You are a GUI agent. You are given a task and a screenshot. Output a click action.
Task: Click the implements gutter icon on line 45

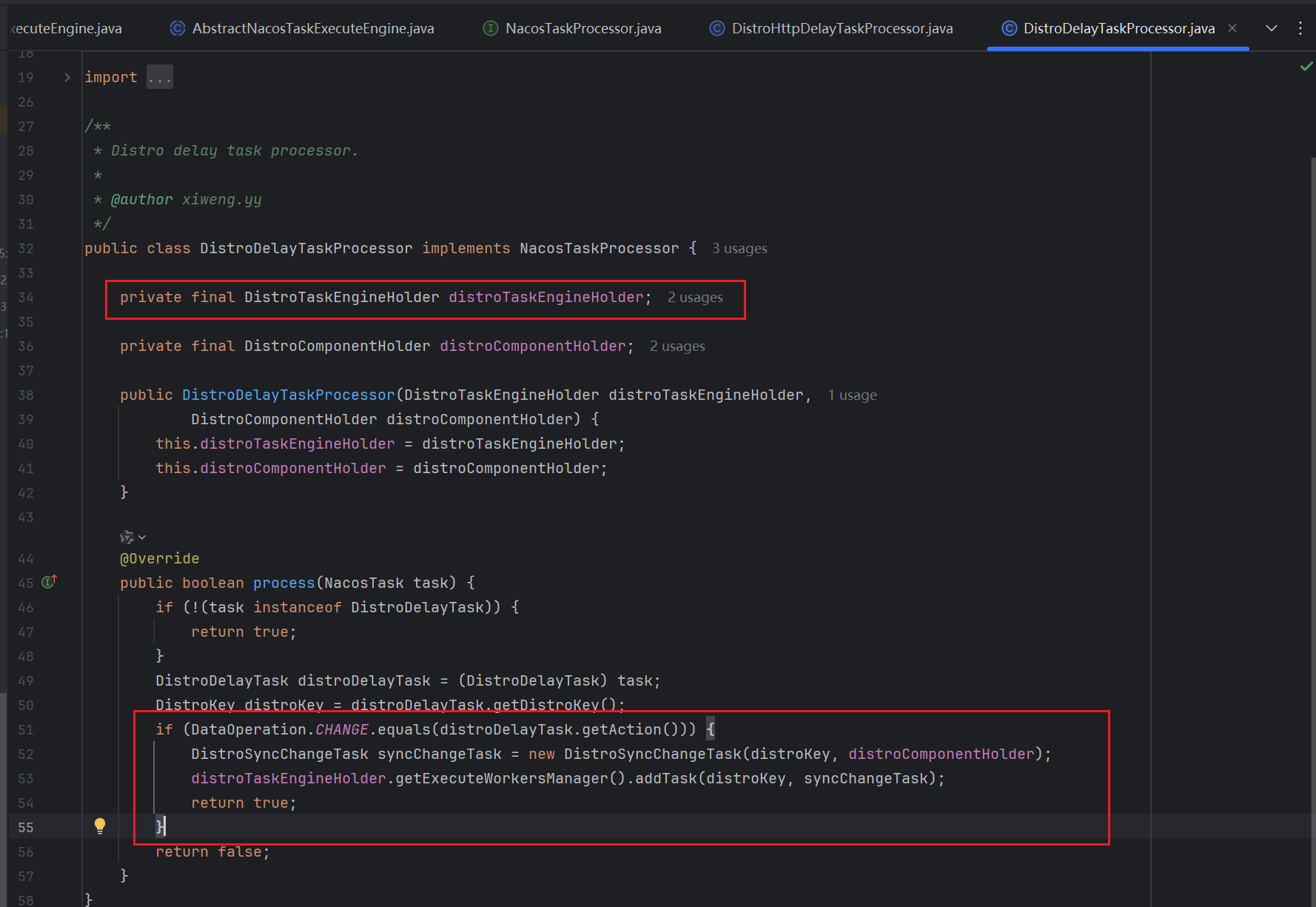(x=49, y=582)
